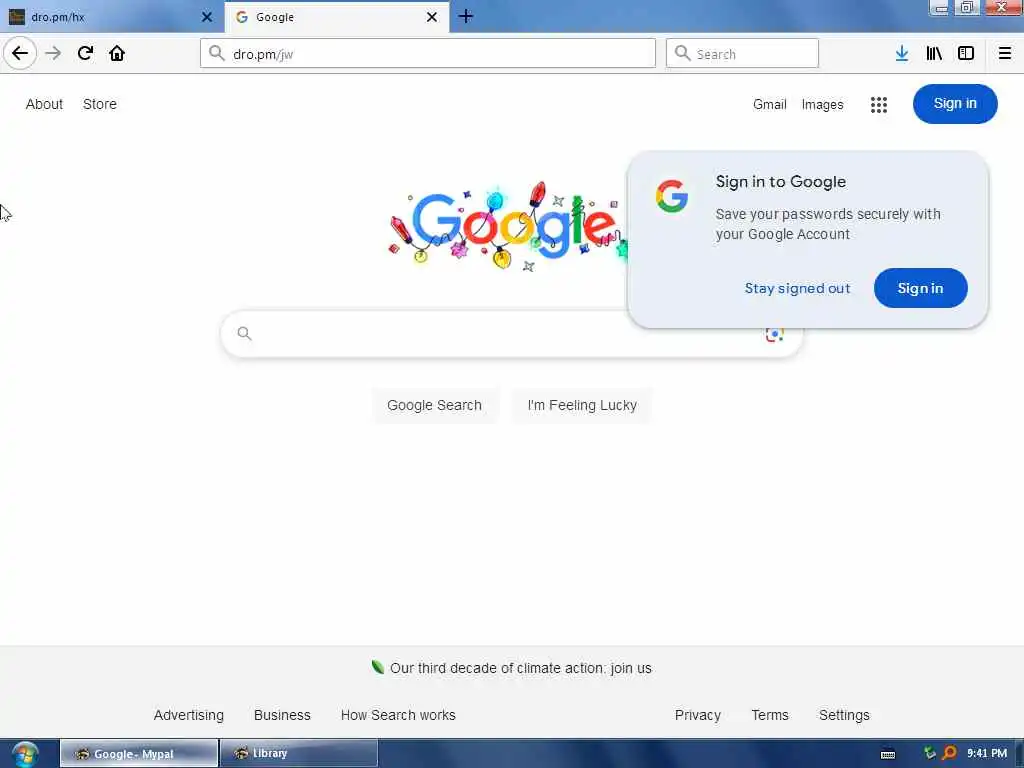Image resolution: width=1024 pixels, height=768 pixels.
Task: Open the Terms footer link
Action: point(770,715)
